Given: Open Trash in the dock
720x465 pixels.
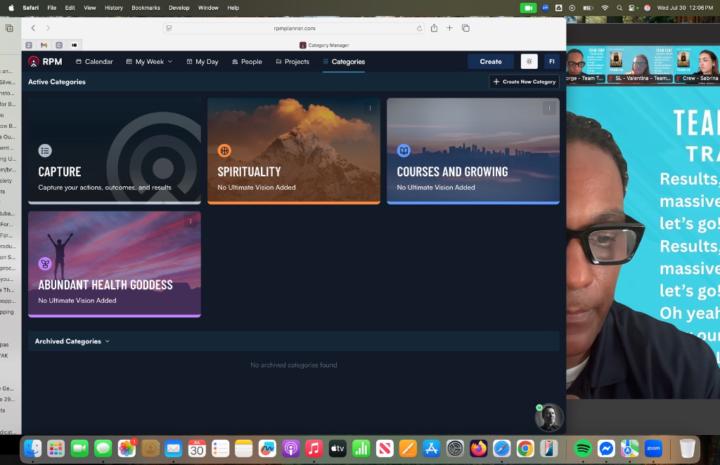Looking at the screenshot, I should tap(687, 448).
